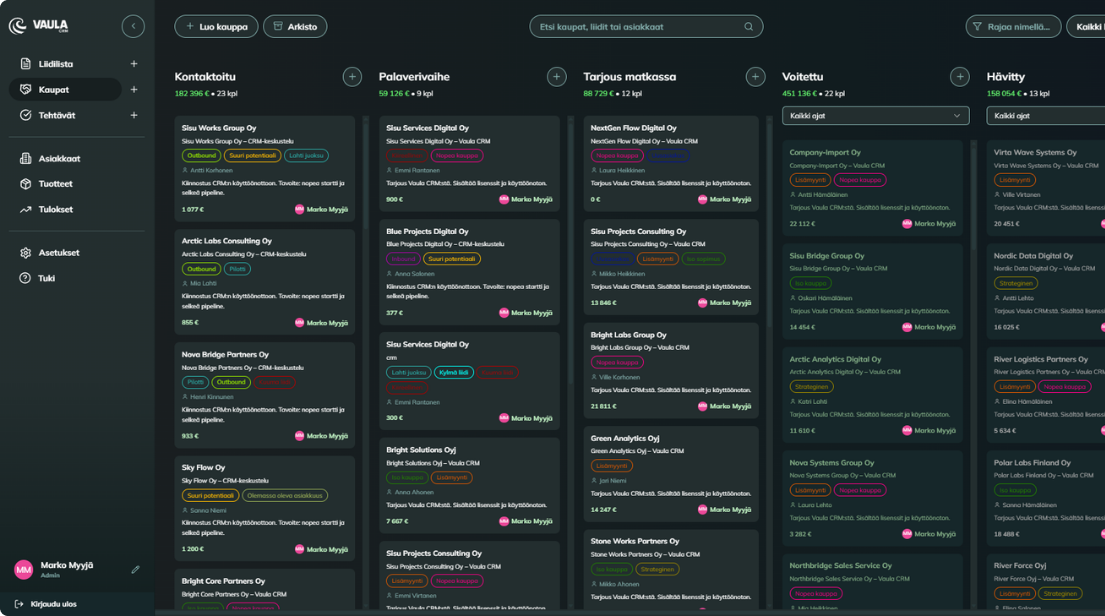Open the Northbridge Sales Service Oy card
Viewport: 1105px width, 616px height.
coord(872,582)
